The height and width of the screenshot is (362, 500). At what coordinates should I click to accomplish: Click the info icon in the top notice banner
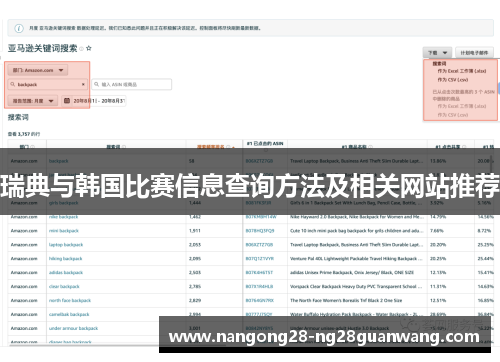19,28
